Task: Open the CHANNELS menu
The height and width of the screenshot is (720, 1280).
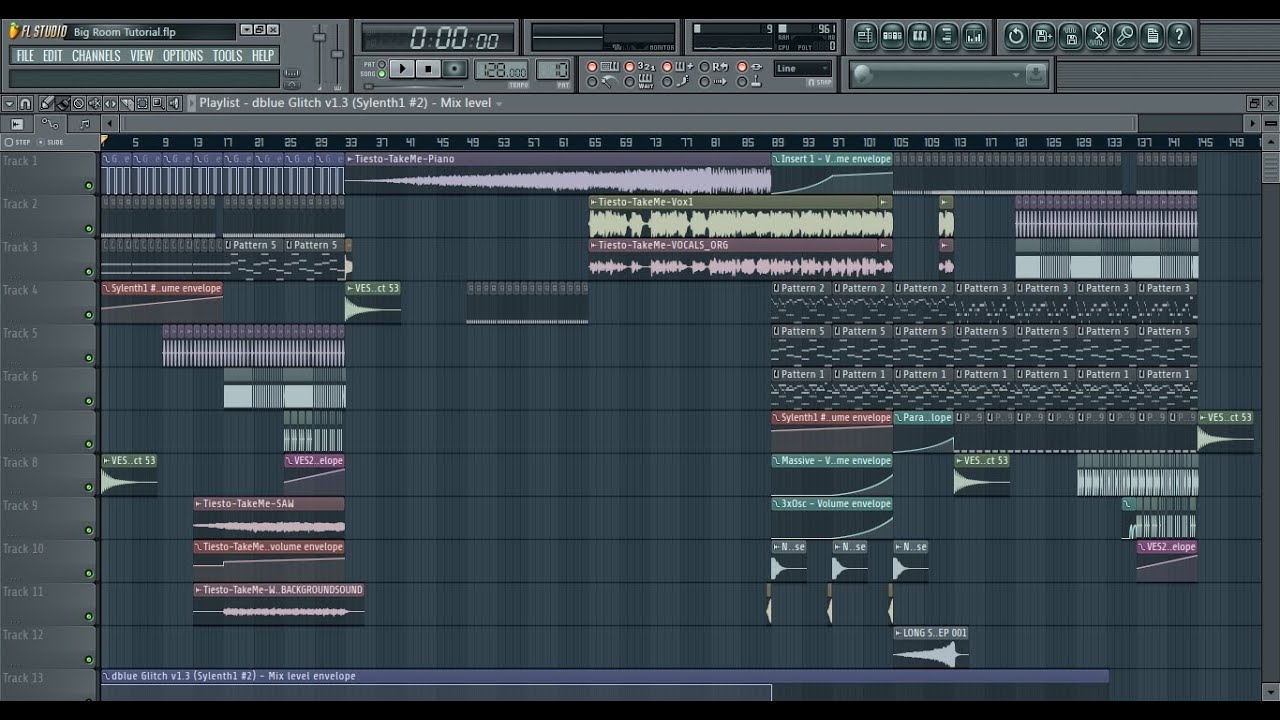Action: click(96, 56)
